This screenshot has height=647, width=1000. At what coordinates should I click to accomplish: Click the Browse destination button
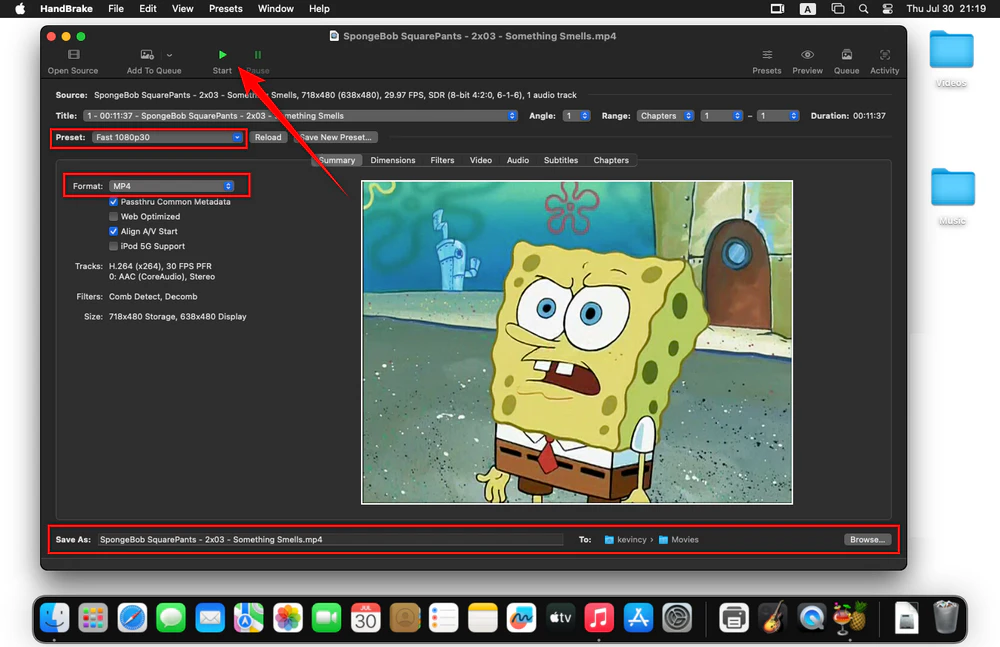tap(867, 539)
